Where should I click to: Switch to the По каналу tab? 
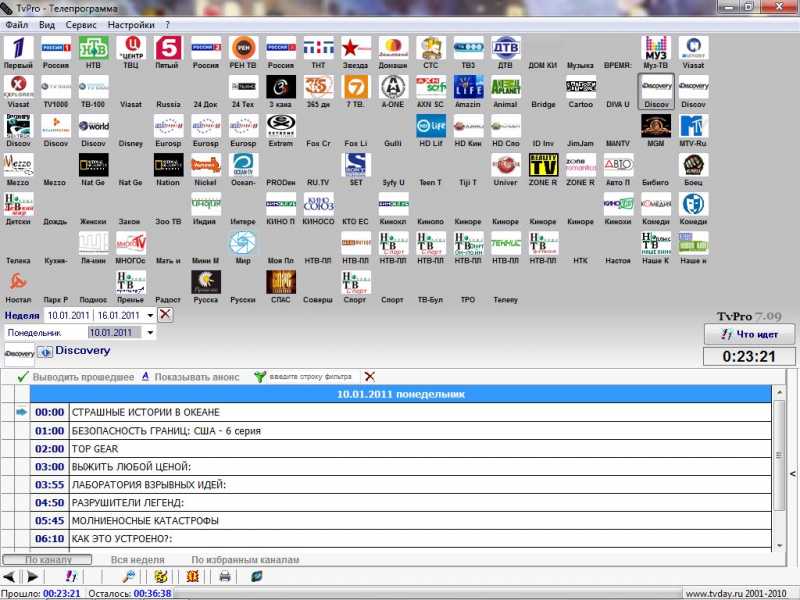point(47,560)
